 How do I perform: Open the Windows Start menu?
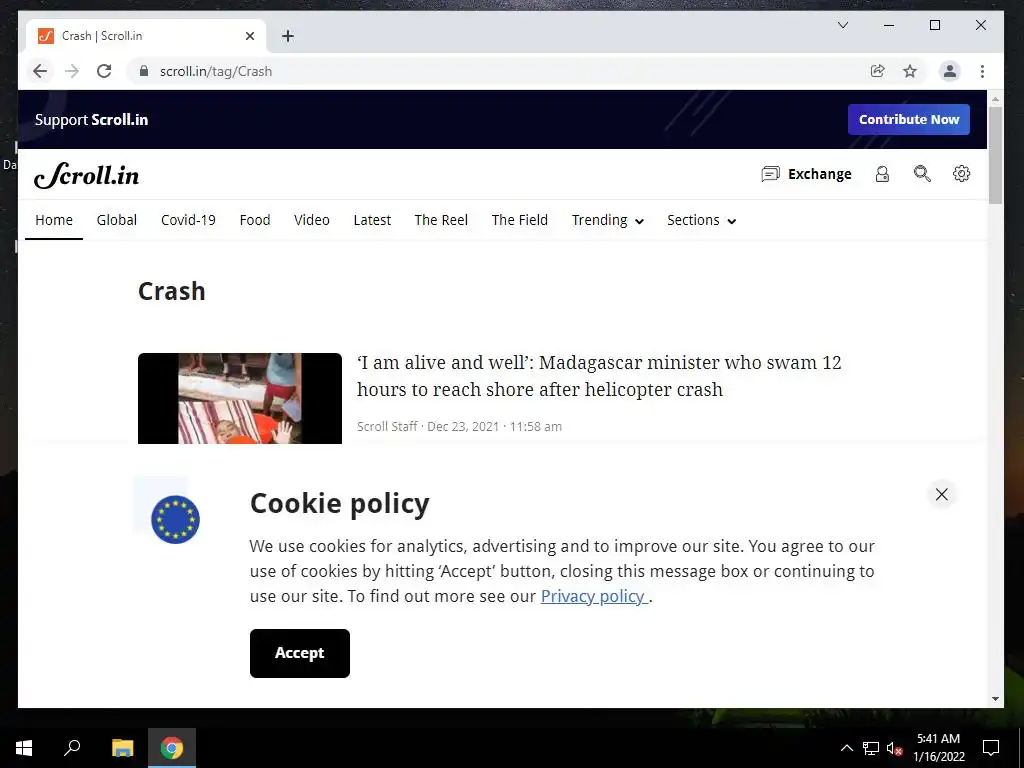point(24,748)
